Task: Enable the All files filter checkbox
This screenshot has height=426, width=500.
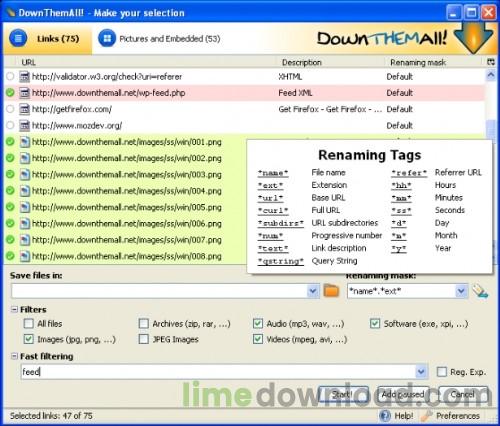Action: coord(29,323)
